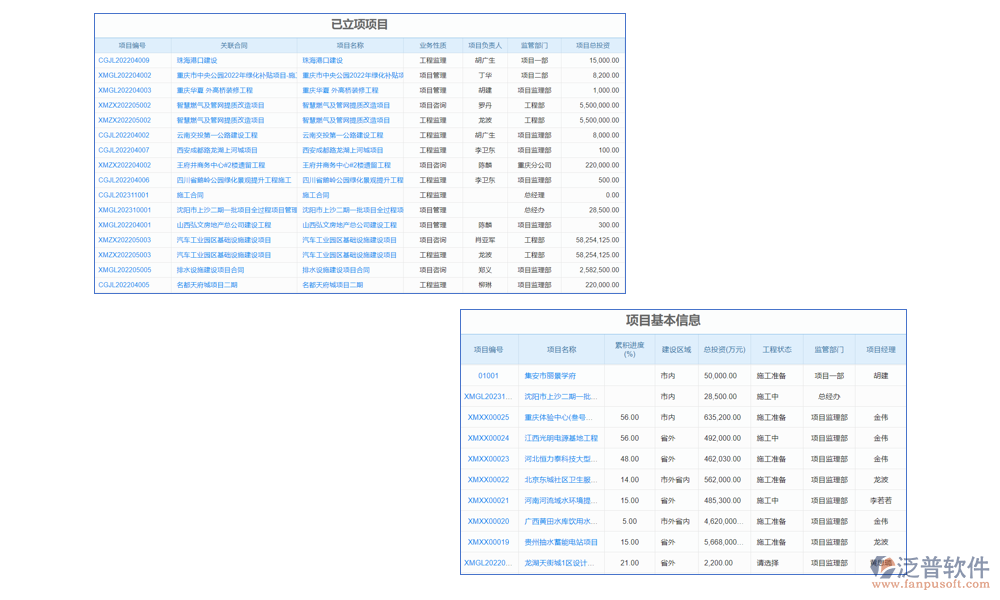Screen dimensions: 1000x600
Task: Open the 贵州抽水蓄能电站项目 link
Action: coord(561,542)
